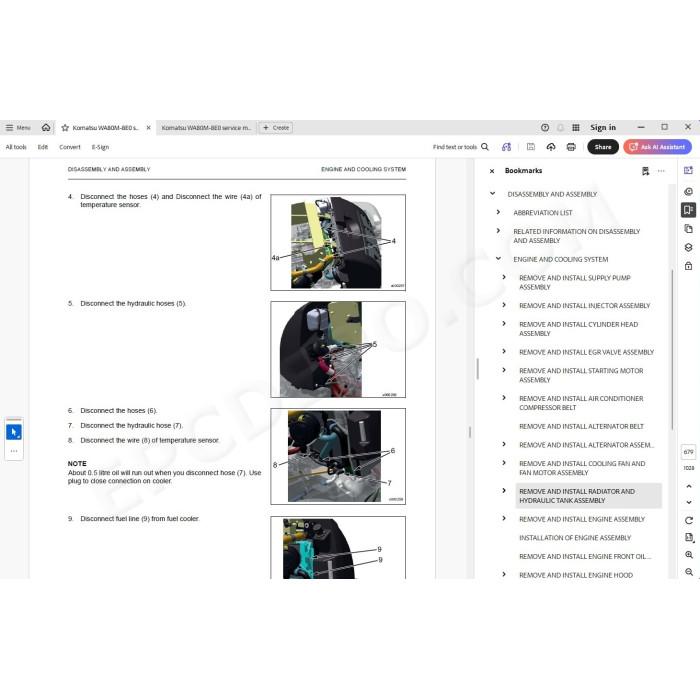
Task: Open the page thumbnails side icon
Action: (688, 229)
